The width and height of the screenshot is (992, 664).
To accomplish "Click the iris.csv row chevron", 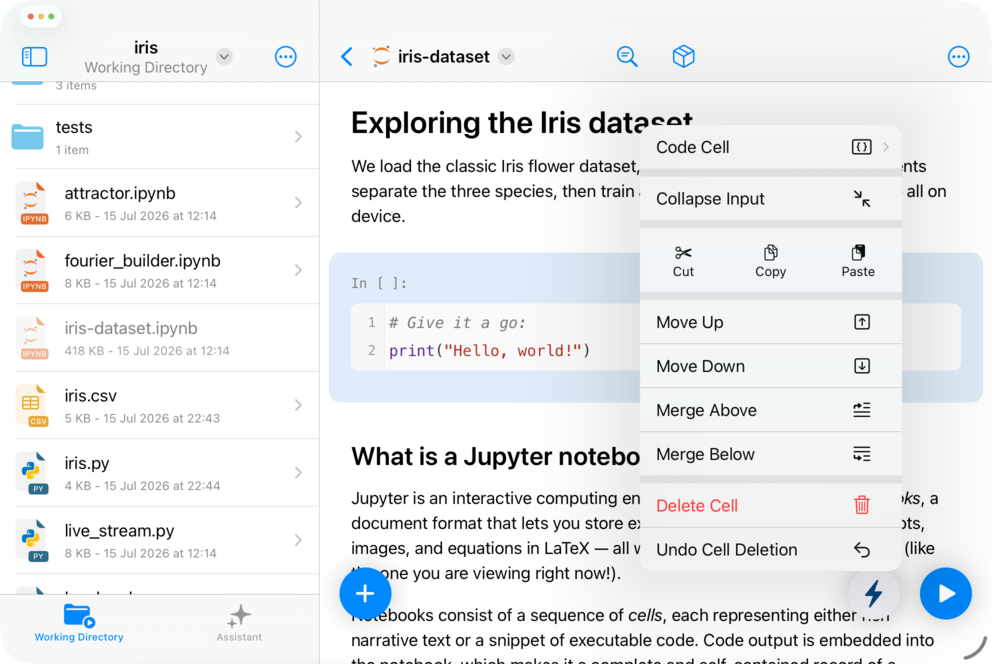I will click(x=298, y=405).
